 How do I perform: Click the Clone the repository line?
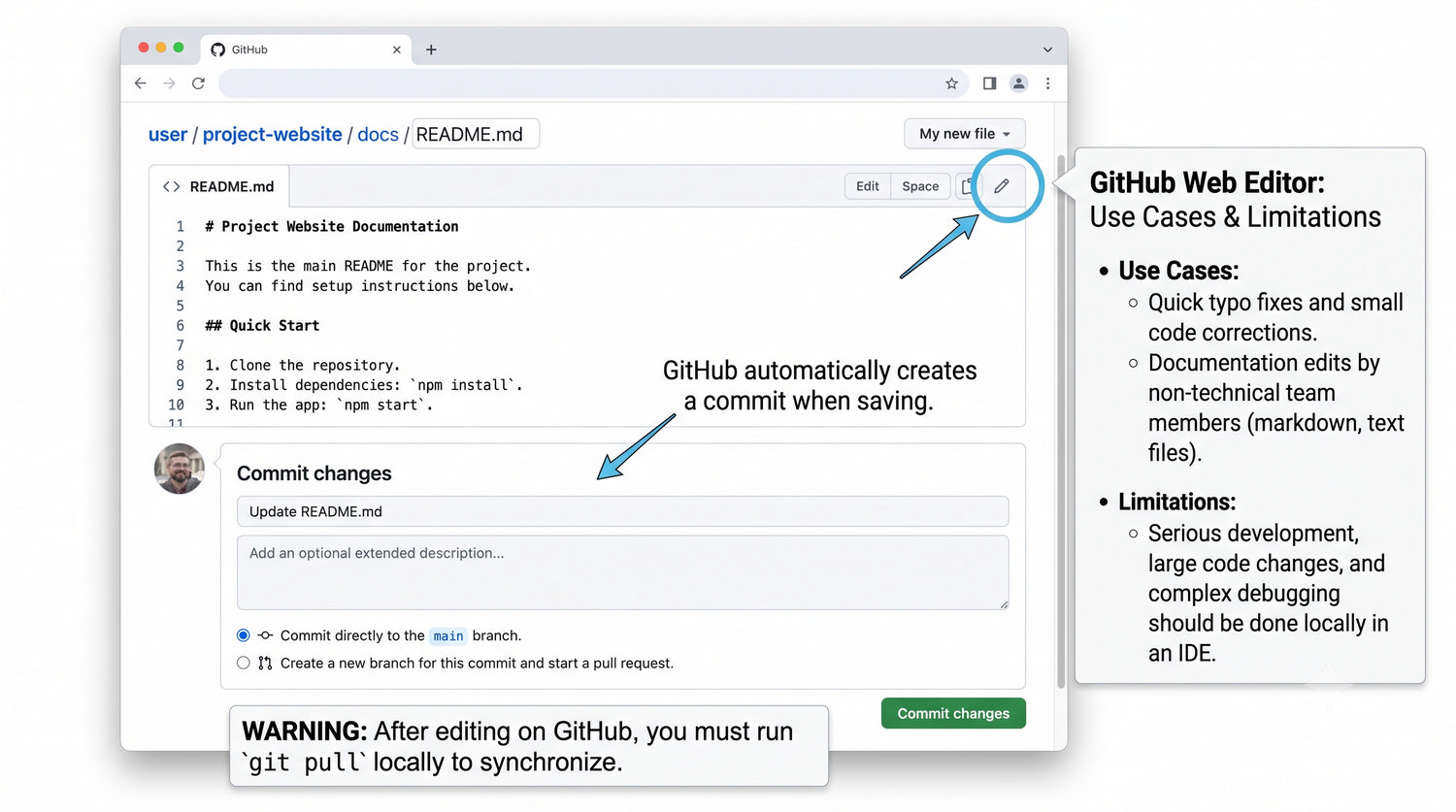point(302,365)
